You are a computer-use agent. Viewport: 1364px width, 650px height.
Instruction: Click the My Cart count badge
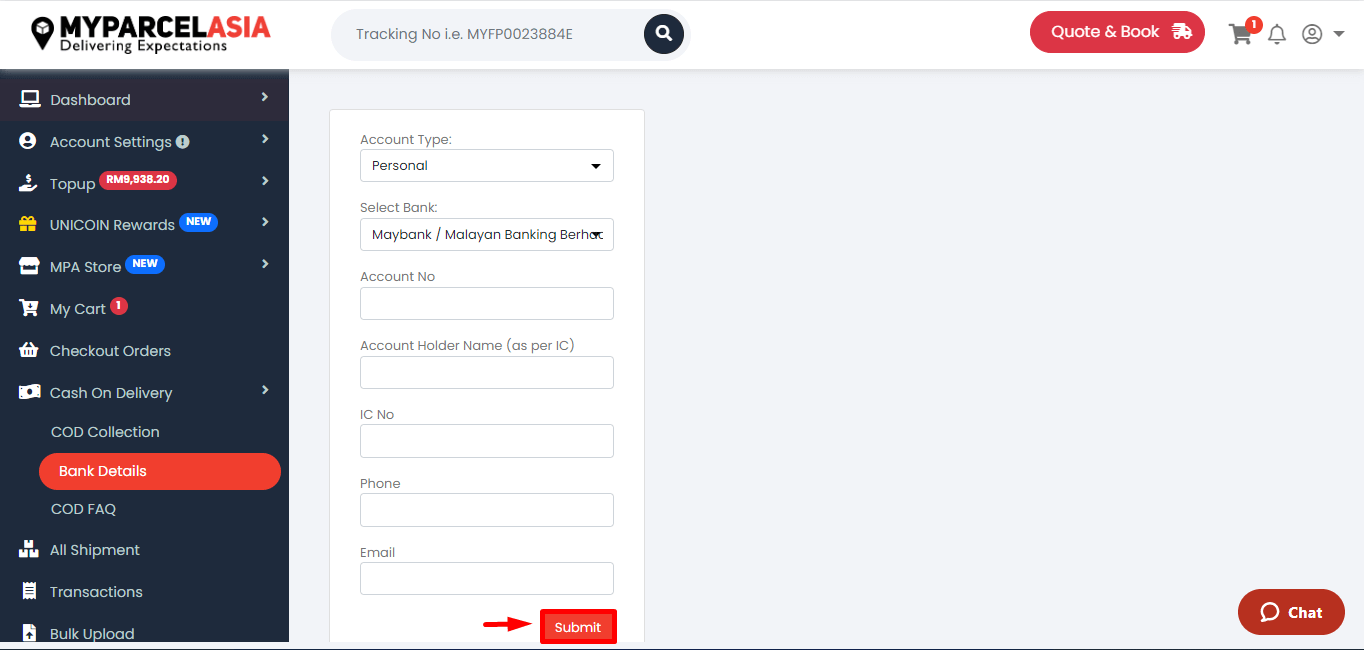tap(119, 306)
